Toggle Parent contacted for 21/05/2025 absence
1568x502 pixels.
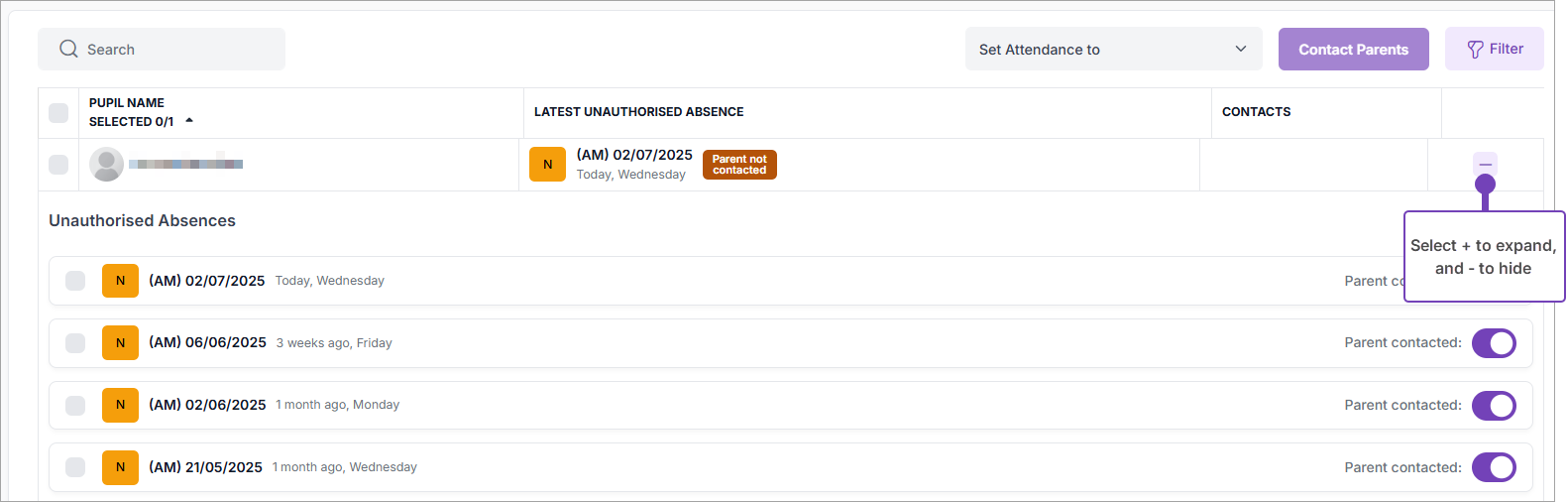click(1493, 467)
